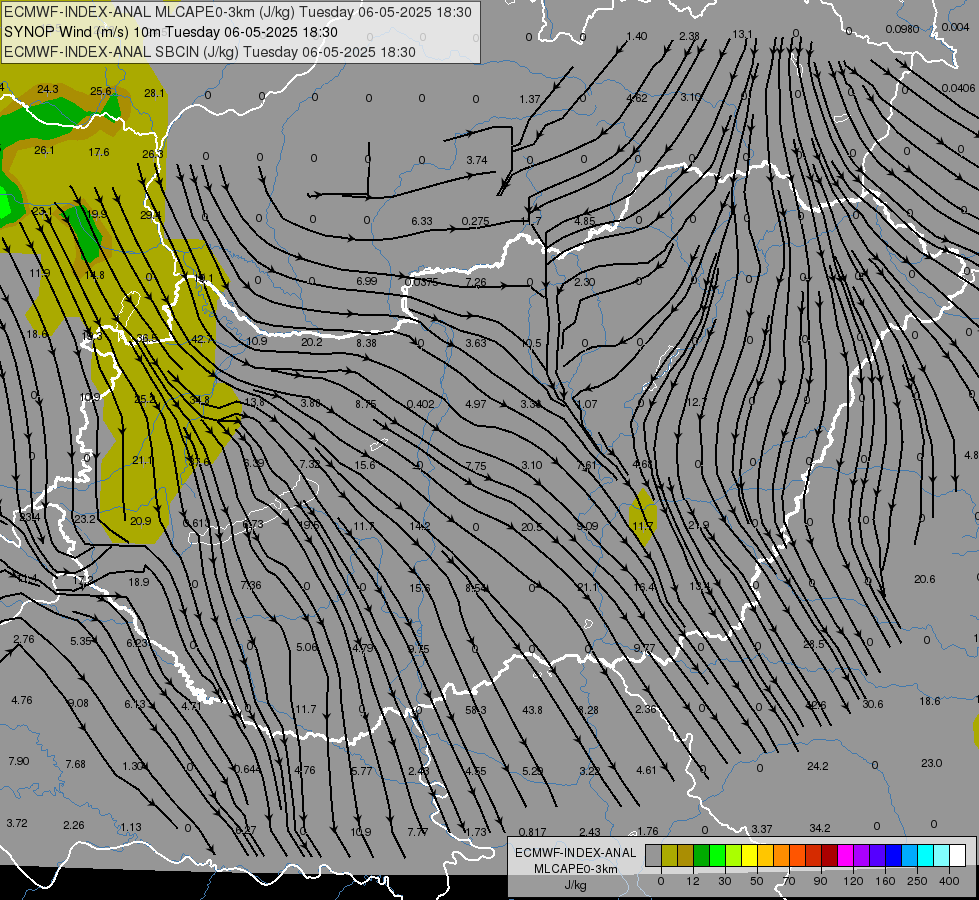
Task: Click the map value '3.72'
Action: [17, 823]
